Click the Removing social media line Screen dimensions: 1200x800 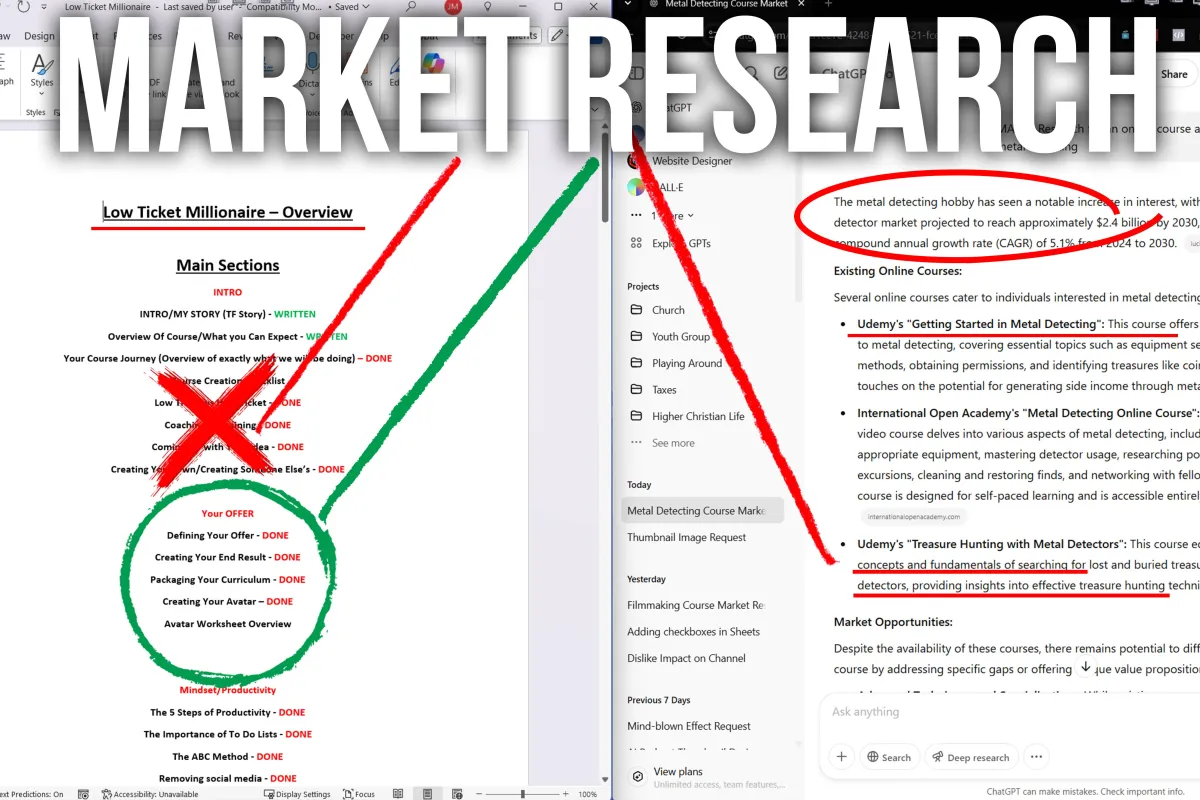228,778
